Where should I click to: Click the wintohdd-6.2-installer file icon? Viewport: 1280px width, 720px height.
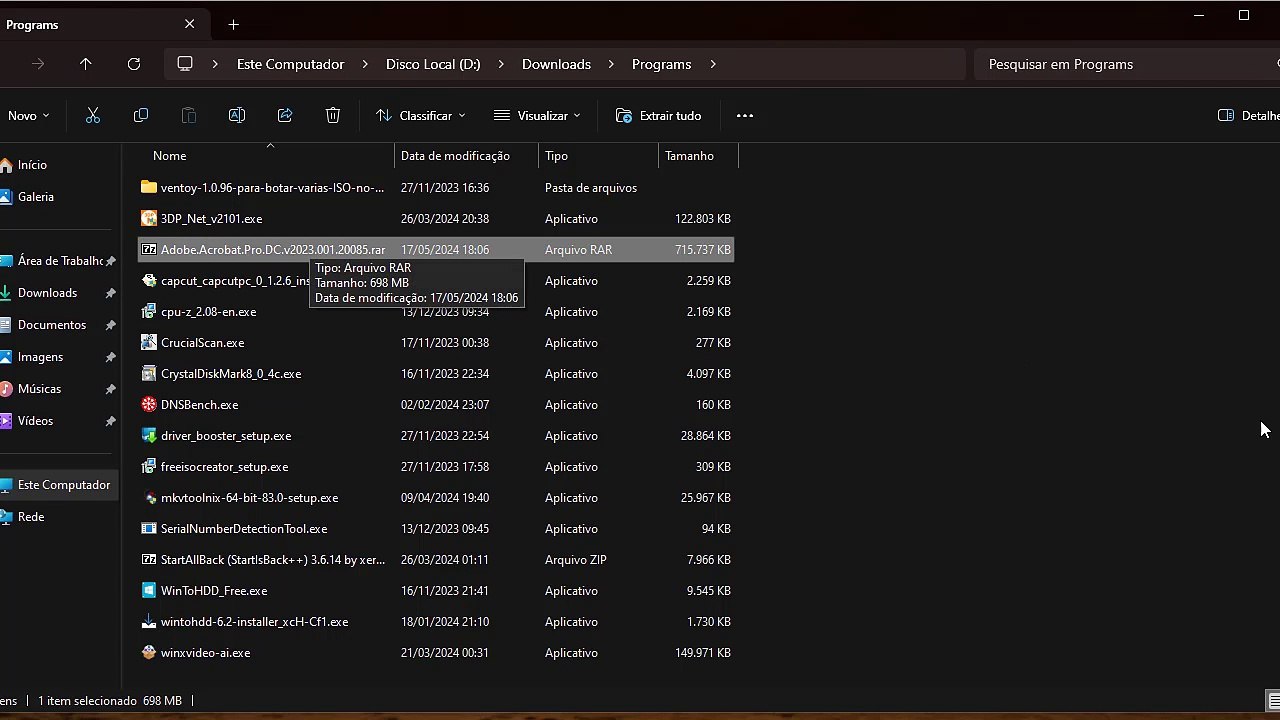click(149, 622)
